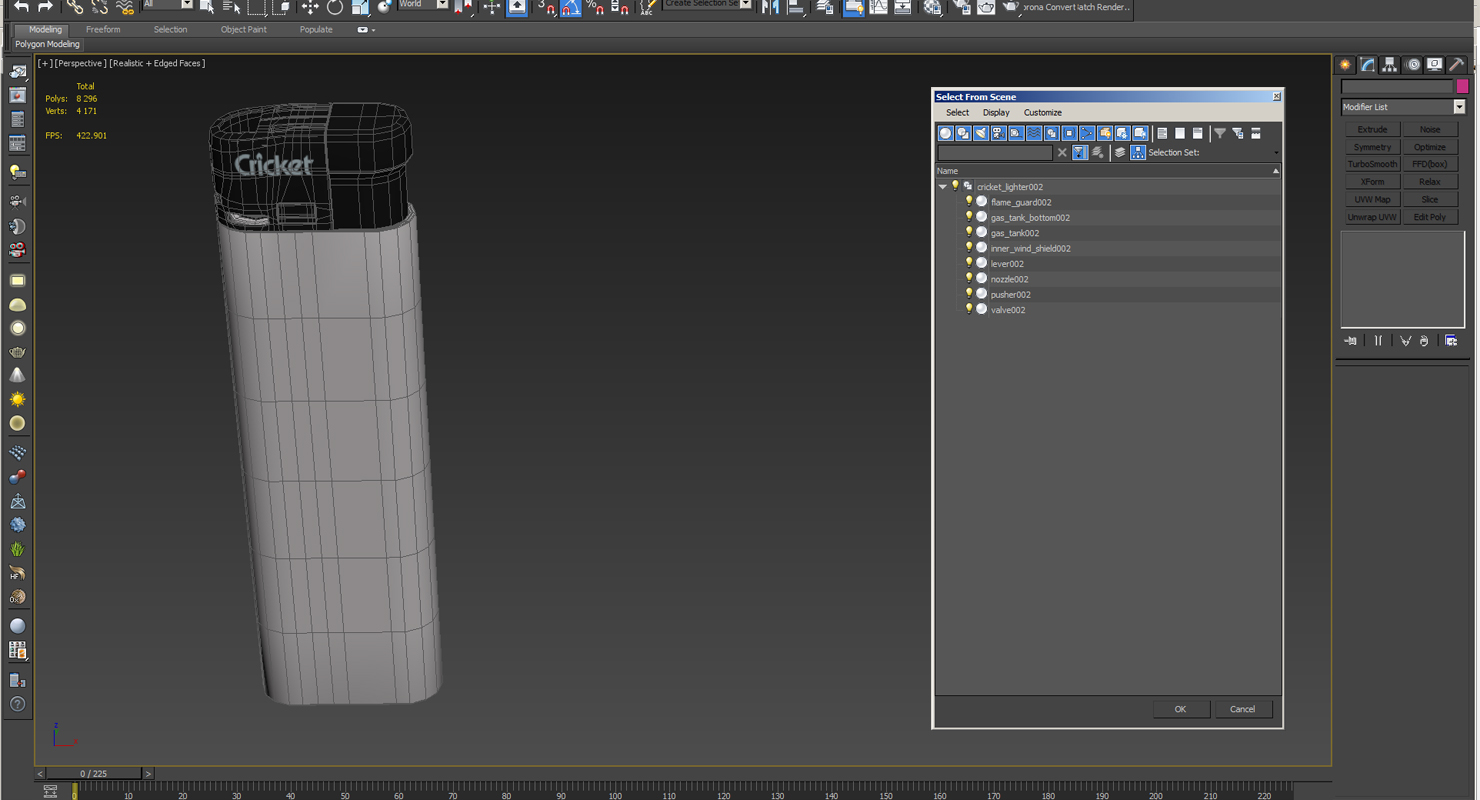Step the time slider forward one frame

coord(148,774)
